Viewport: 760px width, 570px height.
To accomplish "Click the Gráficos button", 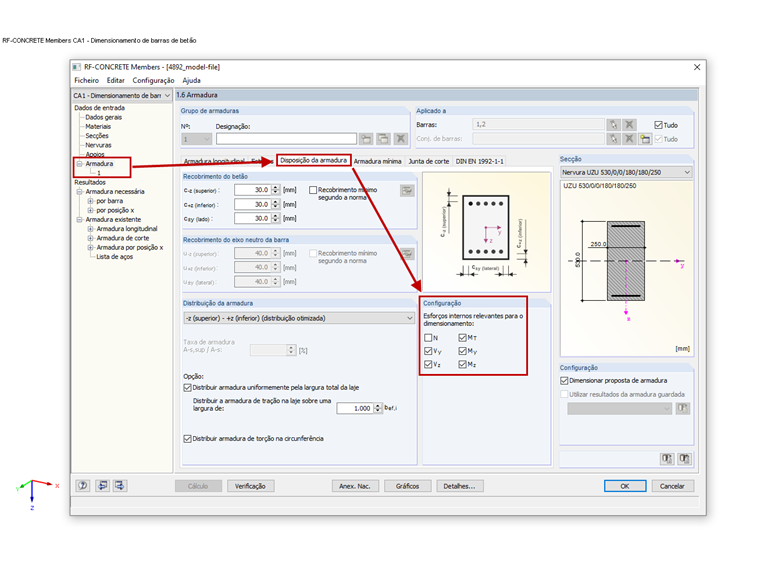I will (x=407, y=486).
